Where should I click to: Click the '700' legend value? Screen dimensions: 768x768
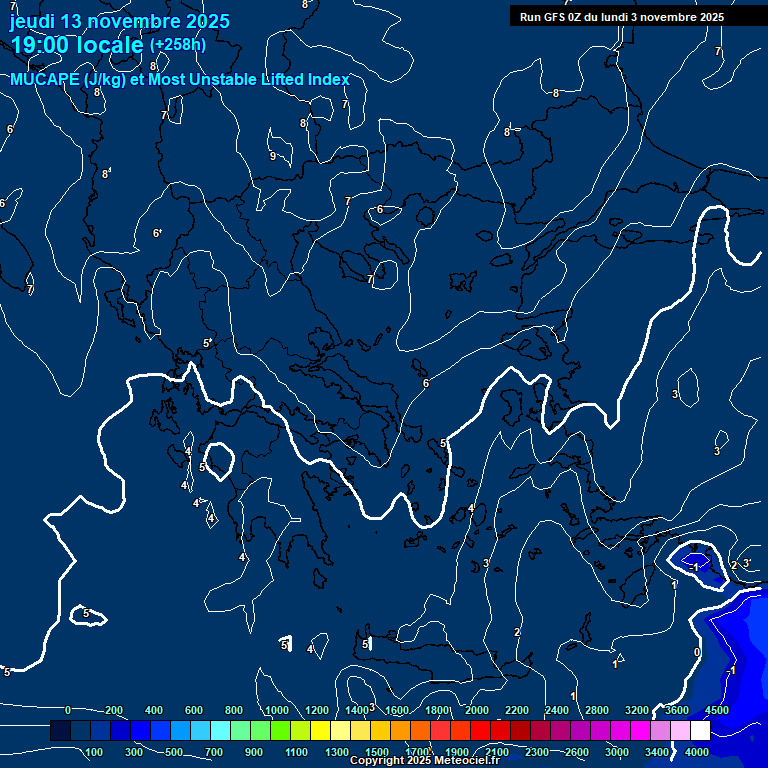[214, 752]
